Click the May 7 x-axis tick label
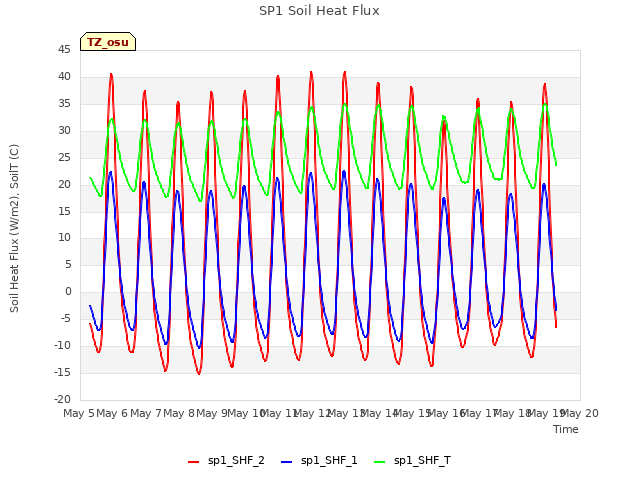This screenshot has height=480, width=640. pyautogui.click(x=146, y=413)
